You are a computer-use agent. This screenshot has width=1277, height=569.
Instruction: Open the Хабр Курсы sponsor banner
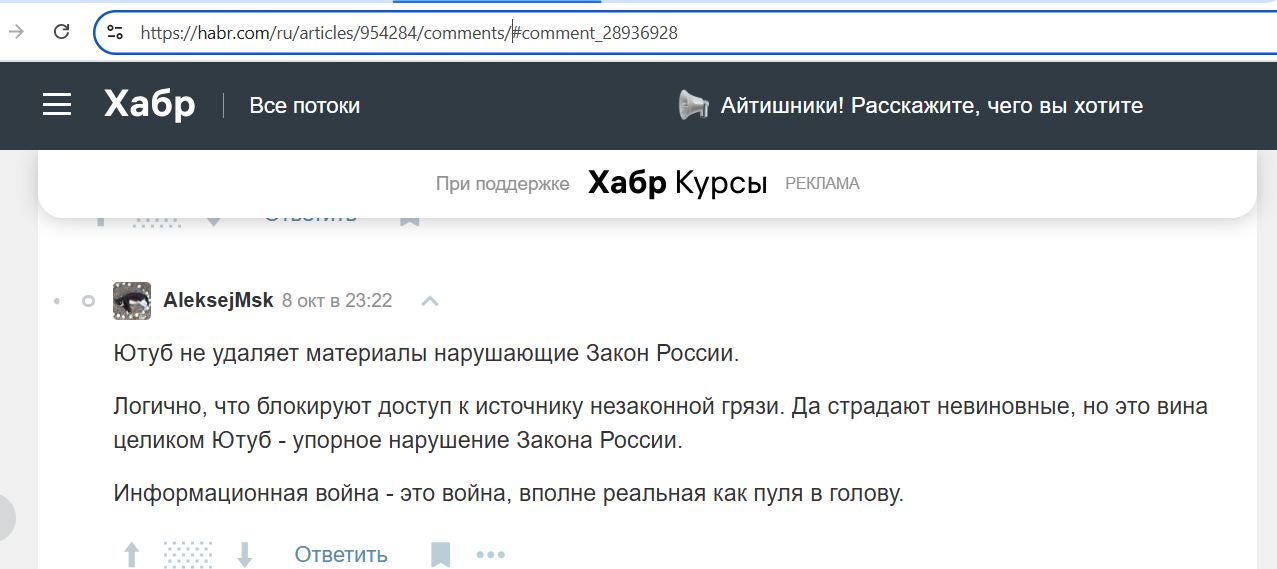tap(677, 183)
